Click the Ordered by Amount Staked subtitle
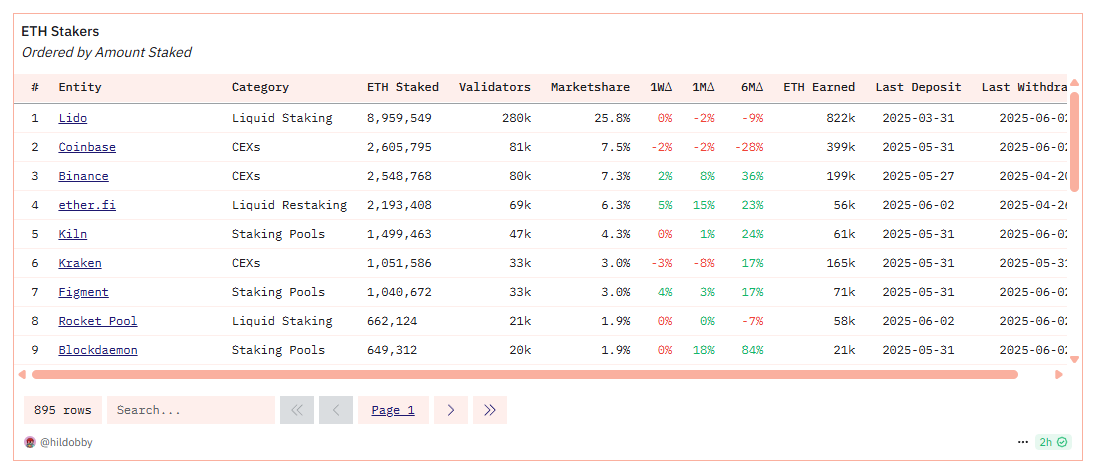The image size is (1093, 472). [x=107, y=52]
